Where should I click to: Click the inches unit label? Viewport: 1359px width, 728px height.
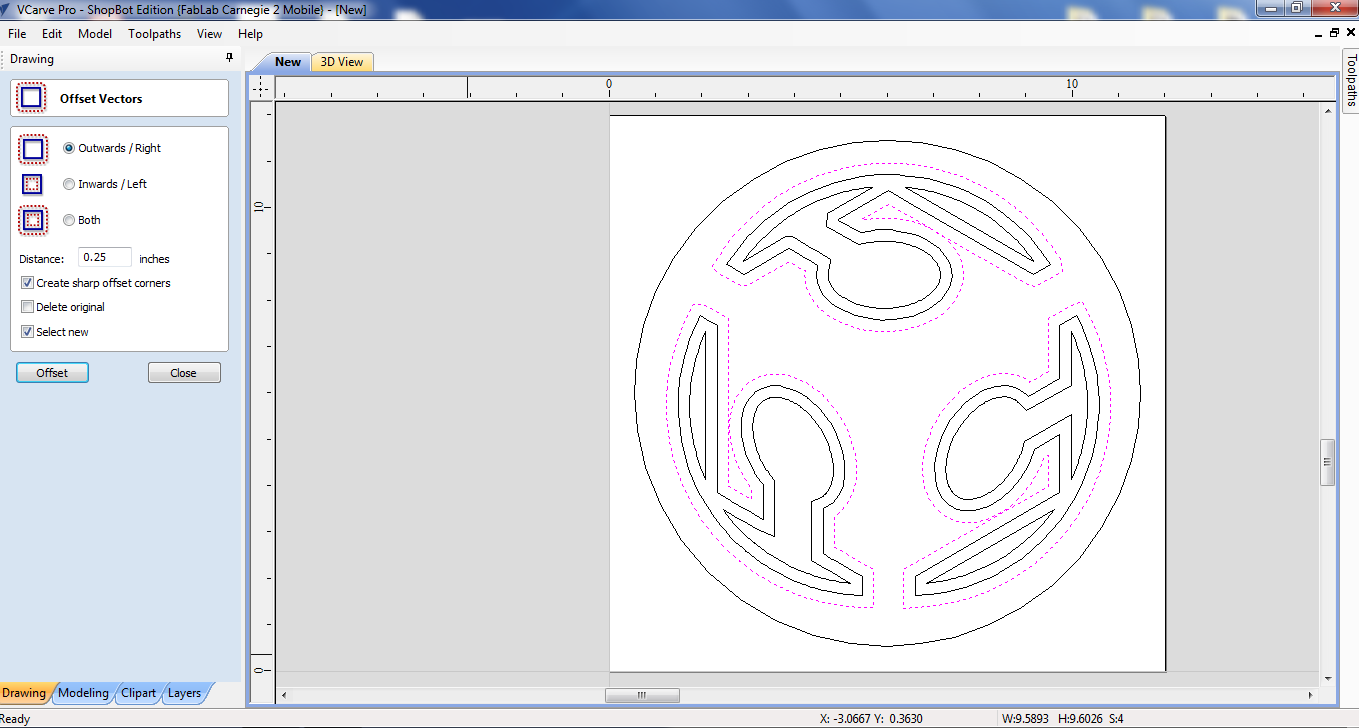154,259
